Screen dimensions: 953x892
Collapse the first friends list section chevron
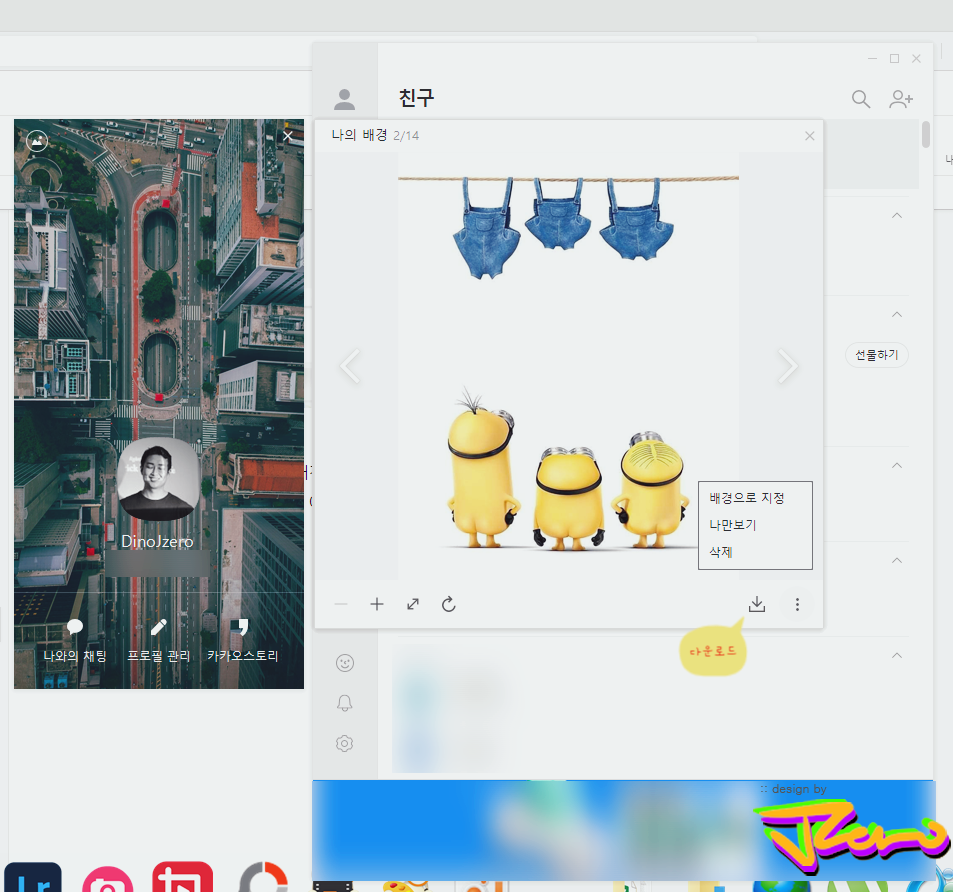pyautogui.click(x=896, y=216)
